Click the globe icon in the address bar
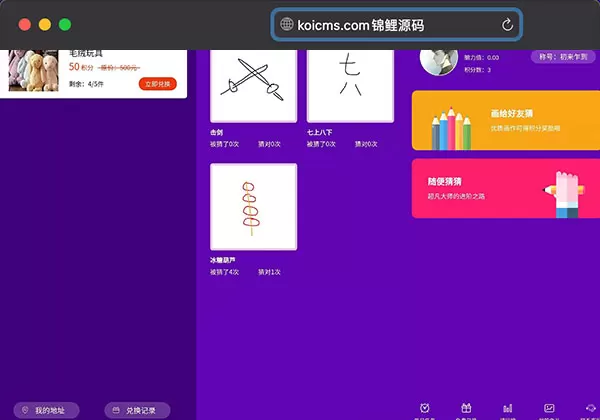This screenshot has width=600, height=420. 287,24
